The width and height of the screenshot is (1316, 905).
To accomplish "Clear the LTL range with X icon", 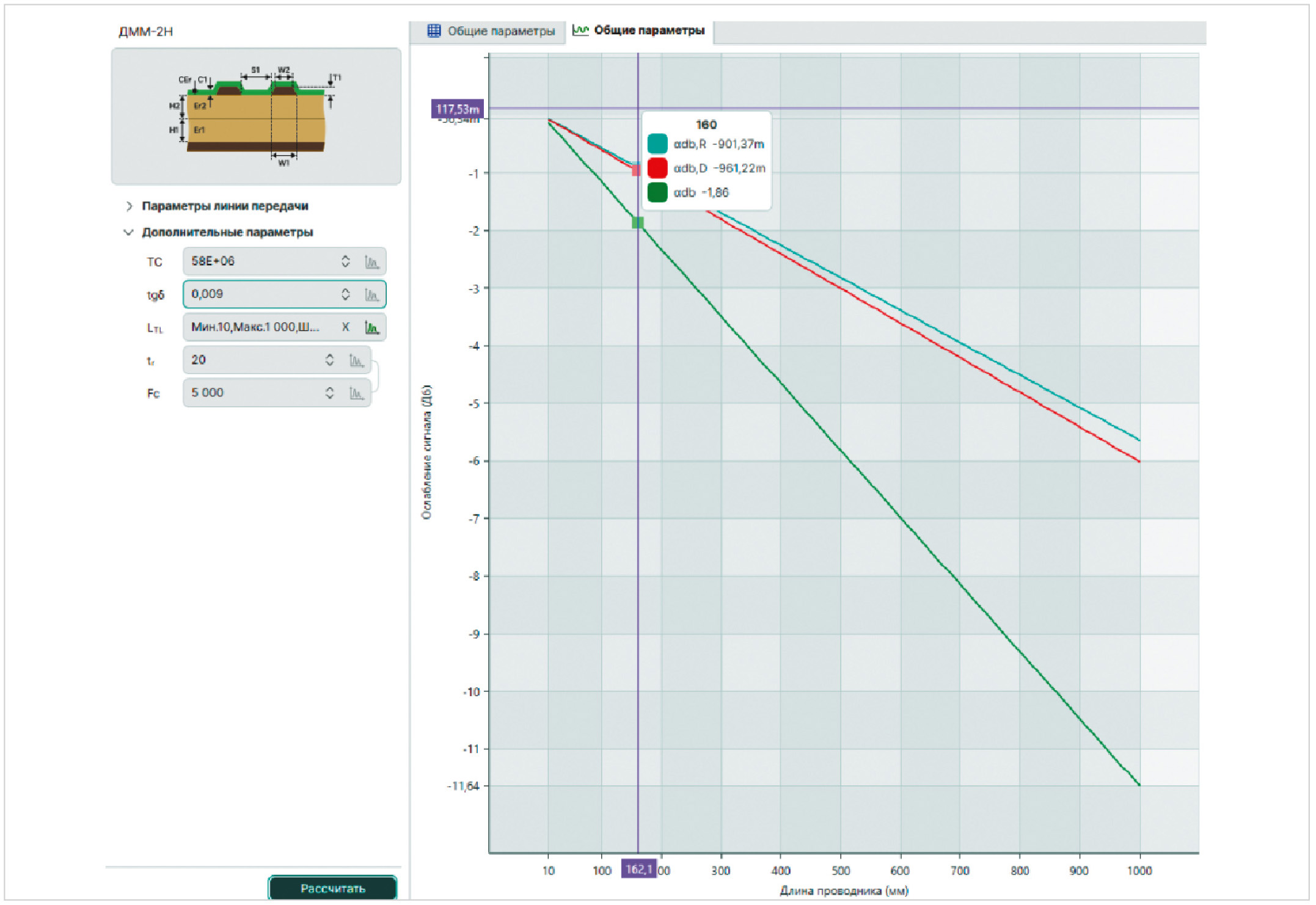I will coord(345,327).
